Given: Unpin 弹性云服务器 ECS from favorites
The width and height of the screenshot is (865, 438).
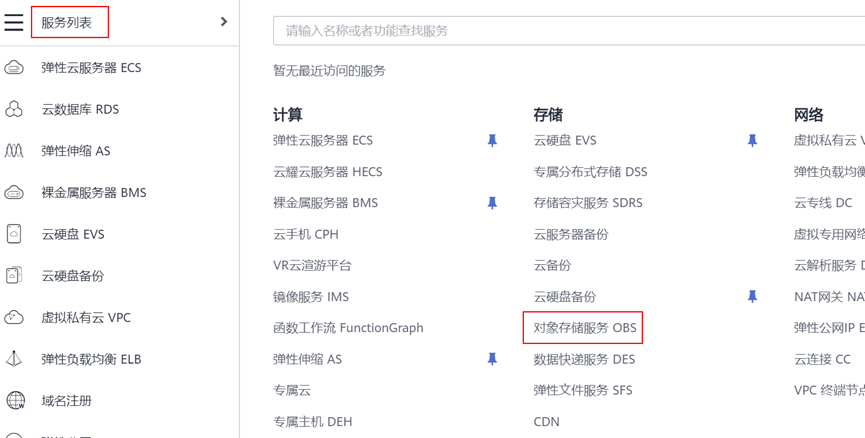Looking at the screenshot, I should (492, 141).
